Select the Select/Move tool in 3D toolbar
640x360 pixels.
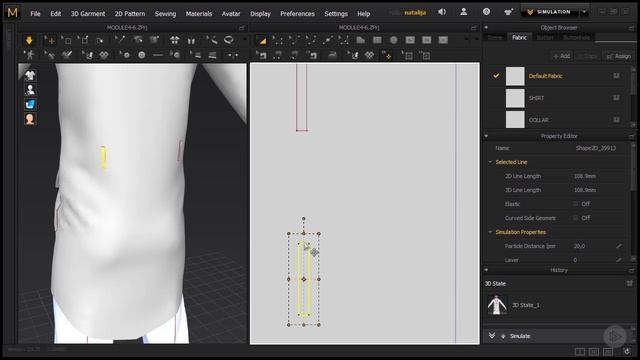50,40
